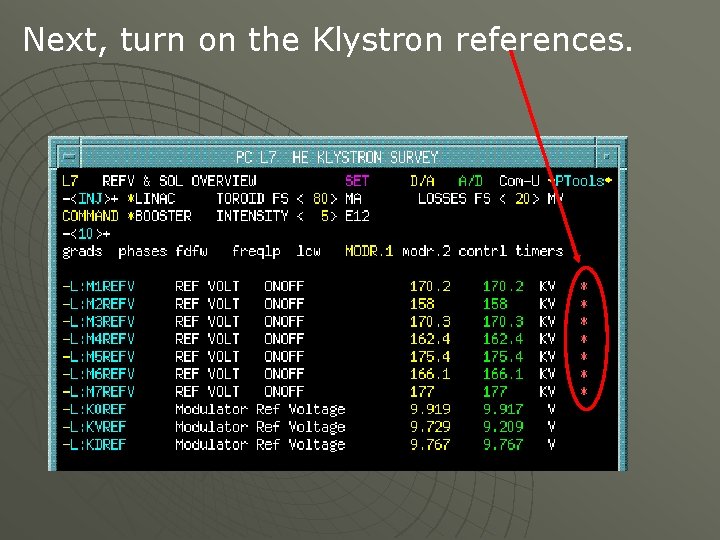This screenshot has width=720, height=540.
Task: Click the PC L7 HE KLYSTRON SURVEY title bar
Action: pyautogui.click(x=338, y=157)
